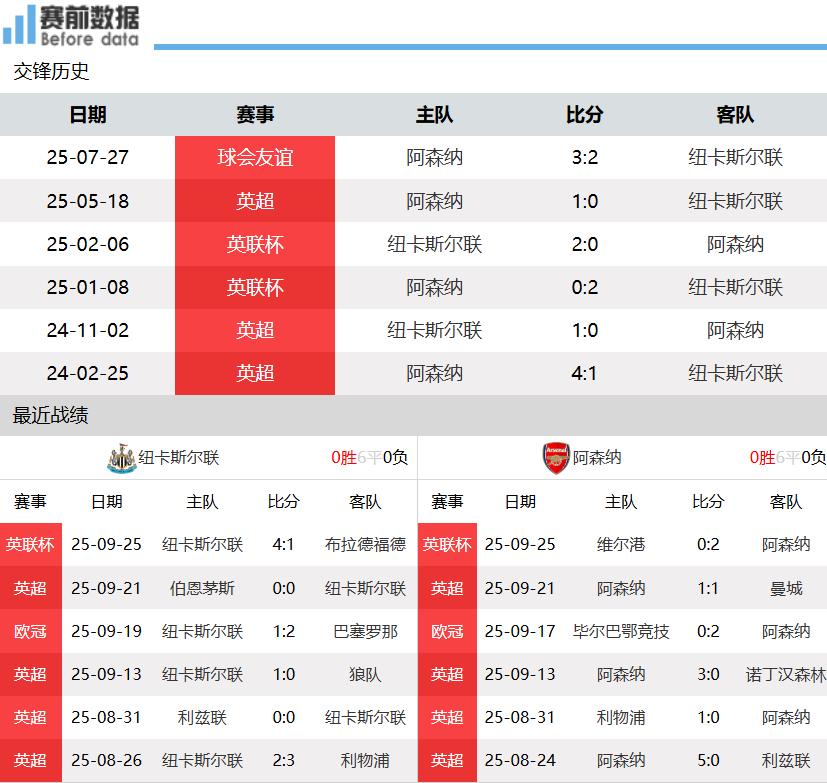Click the bar chart logo beside 赛前数据

click(x=19, y=25)
